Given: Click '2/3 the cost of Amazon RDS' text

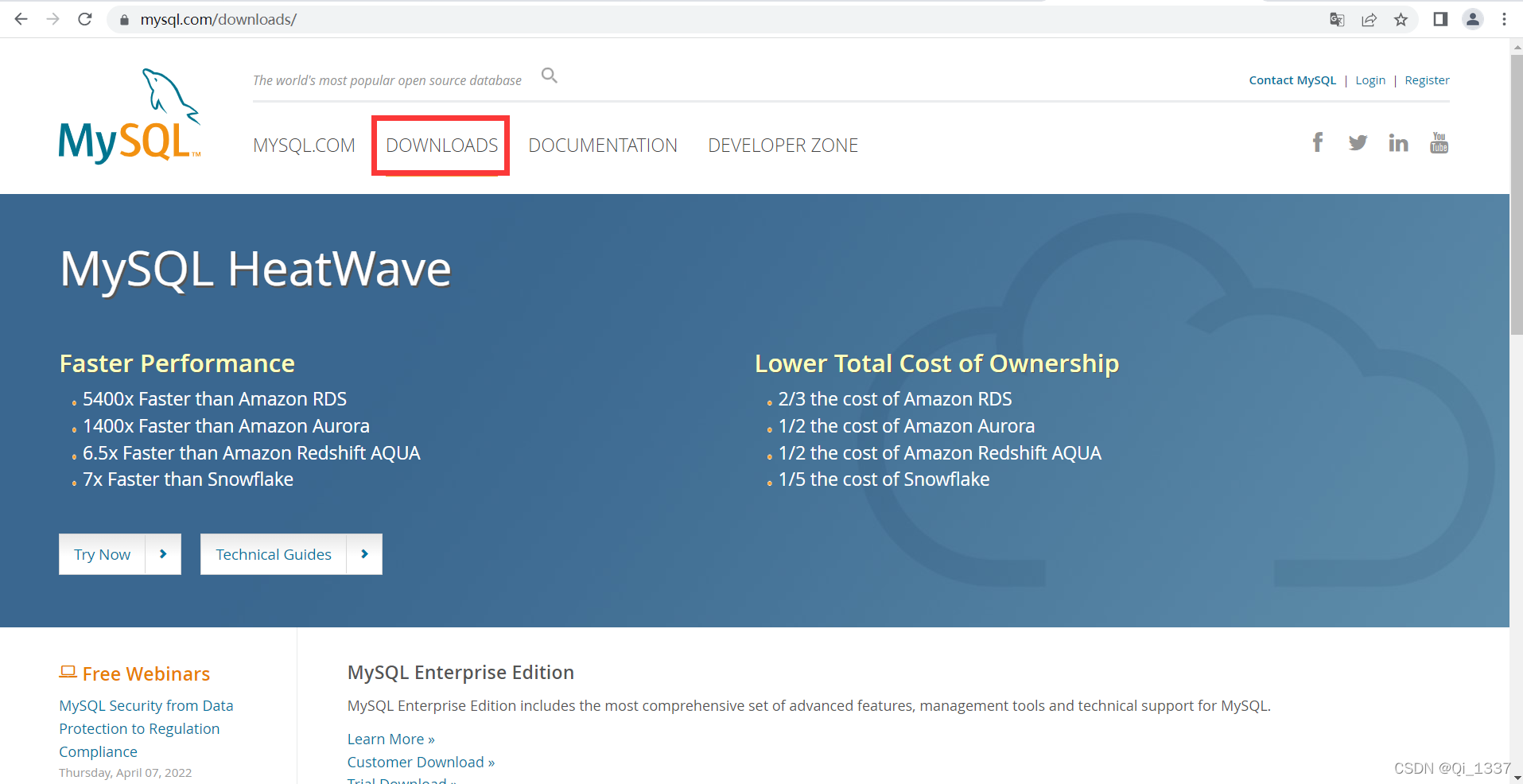Looking at the screenshot, I should 895,399.
